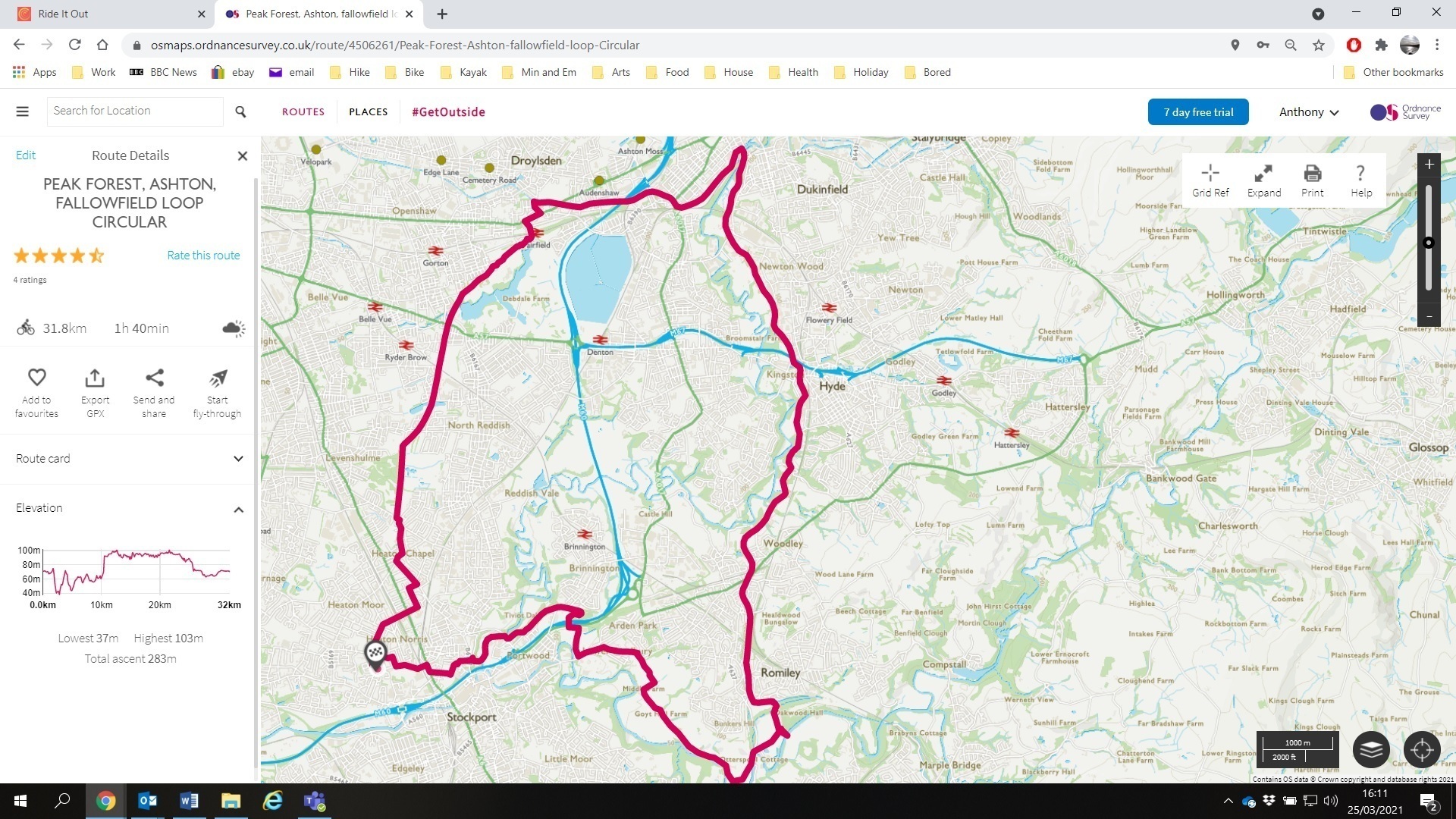Click the weather forecast cloud icon

pos(234,328)
